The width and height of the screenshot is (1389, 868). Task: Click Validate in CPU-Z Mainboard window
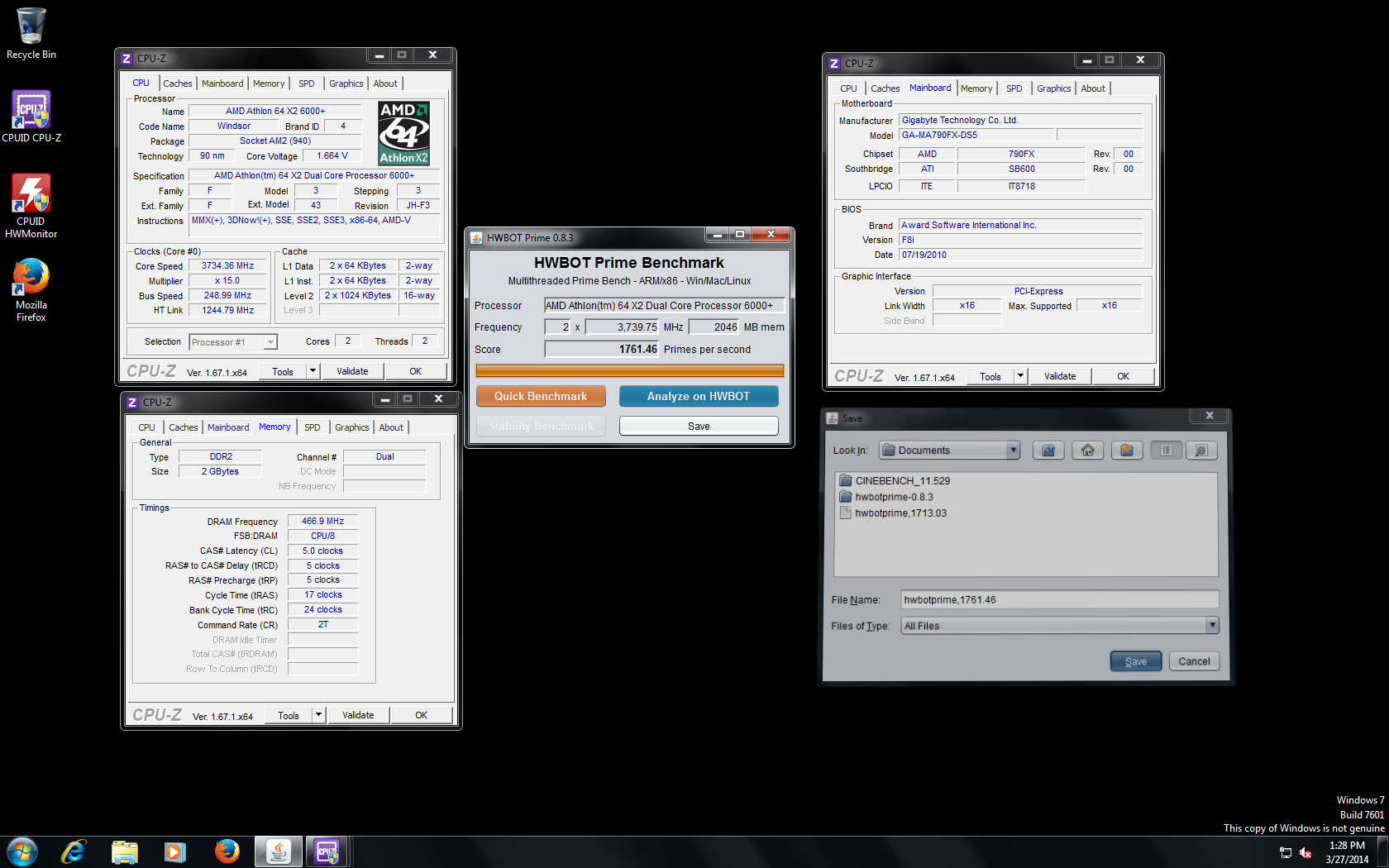1060,376
